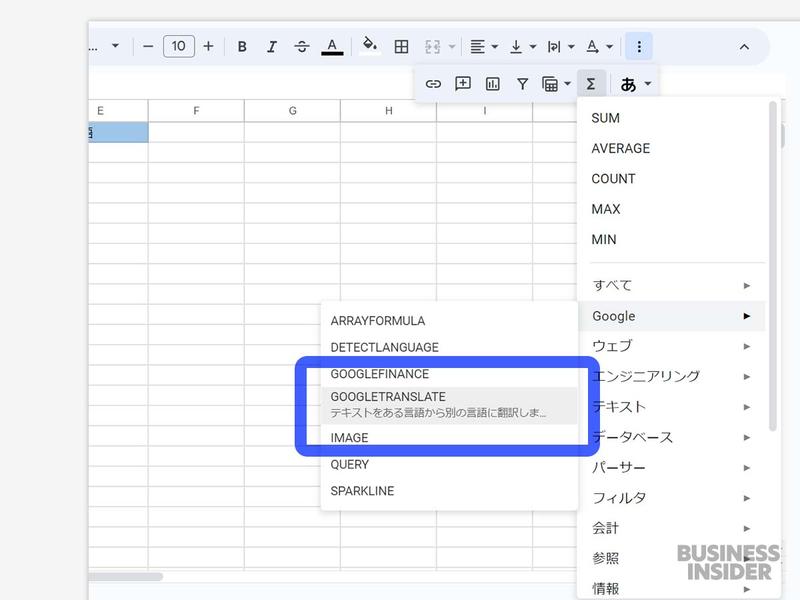This screenshot has height=600, width=800.
Task: Open the 会計 function category
Action: pyautogui.click(x=672, y=528)
